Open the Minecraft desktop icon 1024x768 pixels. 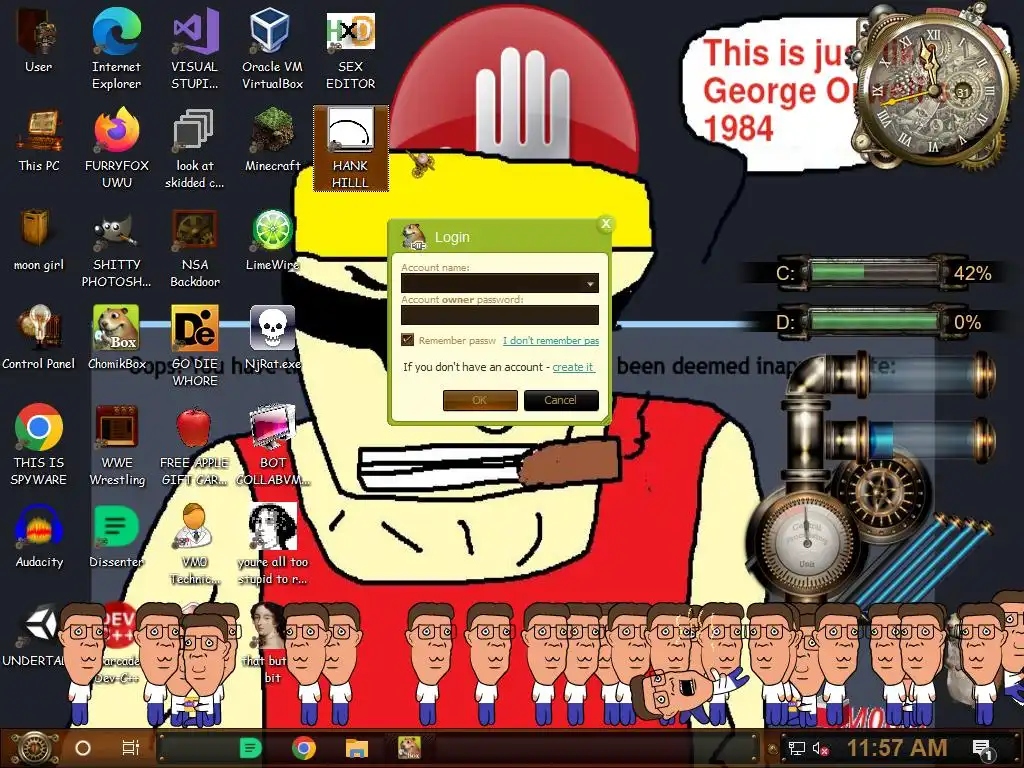tap(272, 141)
